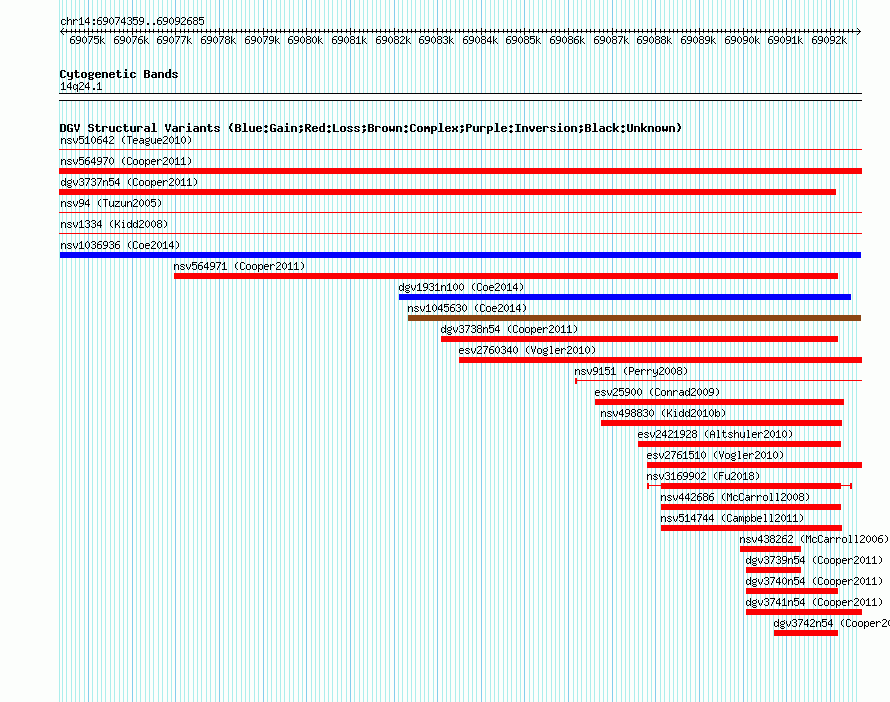Image resolution: width=890 pixels, height=702 pixels.
Task: Click the esv2760340 (Vogler2010) label
Action: click(527, 350)
